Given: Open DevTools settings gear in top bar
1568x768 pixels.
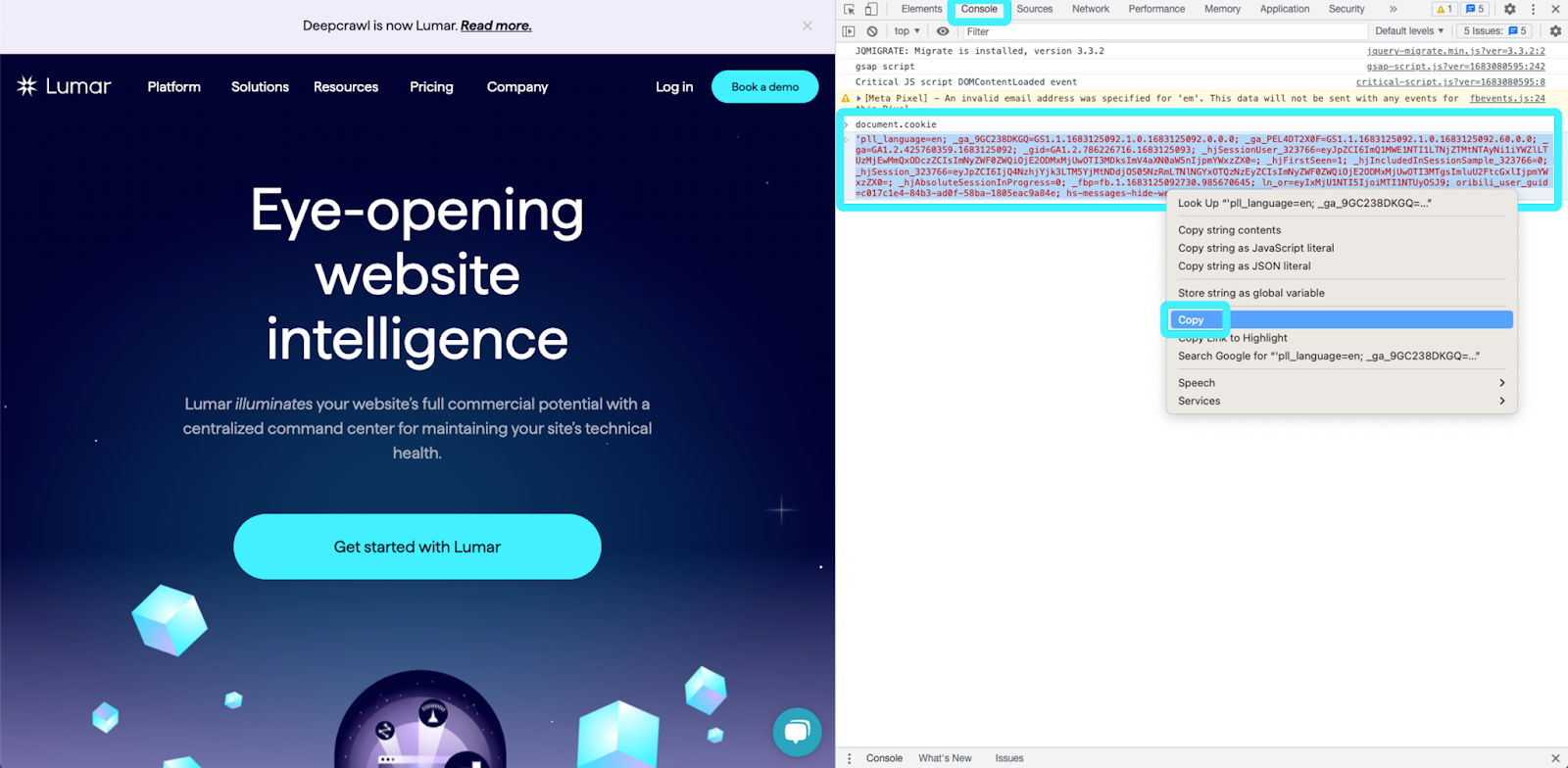Looking at the screenshot, I should tap(1510, 9).
